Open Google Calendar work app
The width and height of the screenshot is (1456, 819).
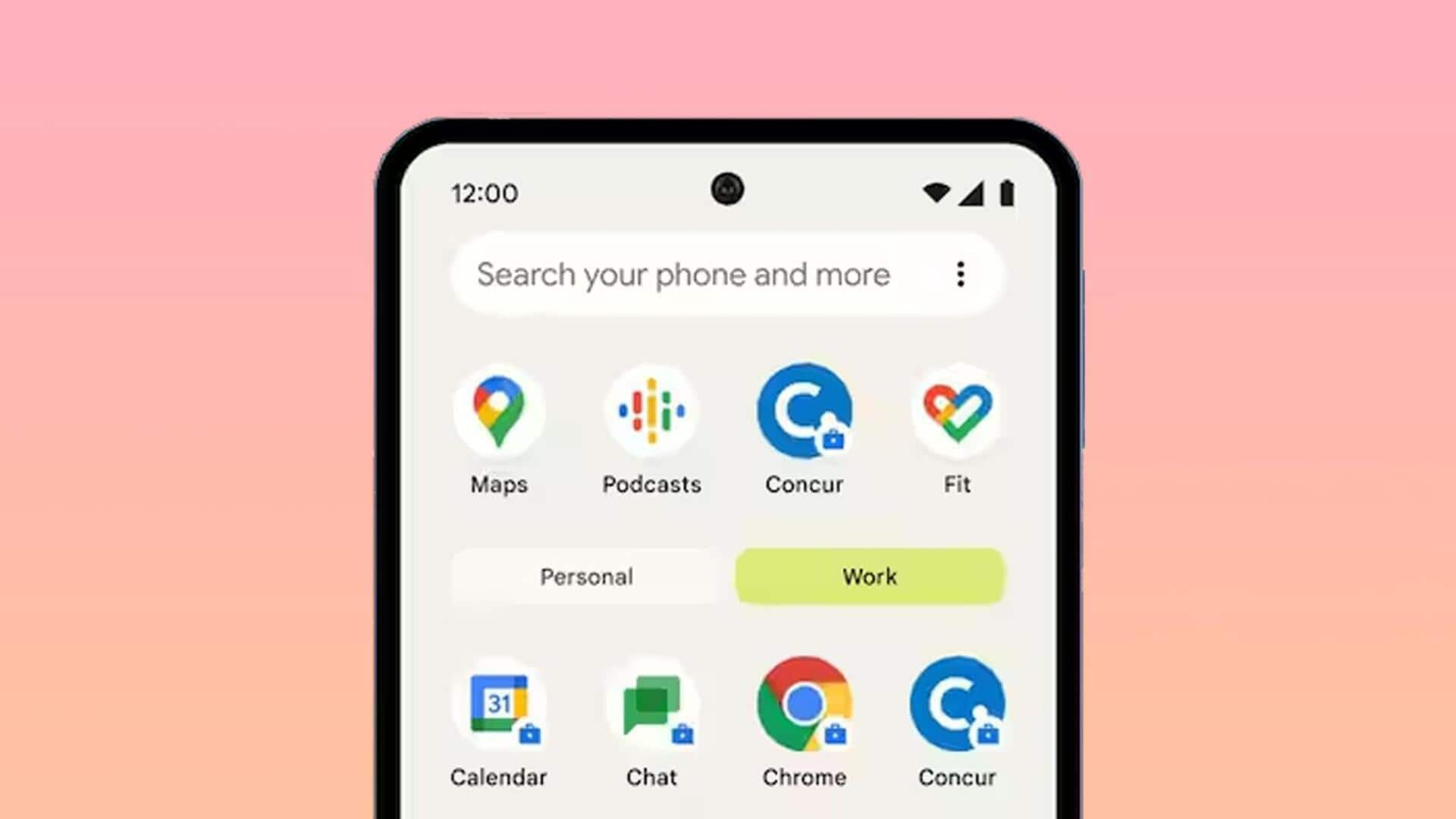click(x=499, y=704)
